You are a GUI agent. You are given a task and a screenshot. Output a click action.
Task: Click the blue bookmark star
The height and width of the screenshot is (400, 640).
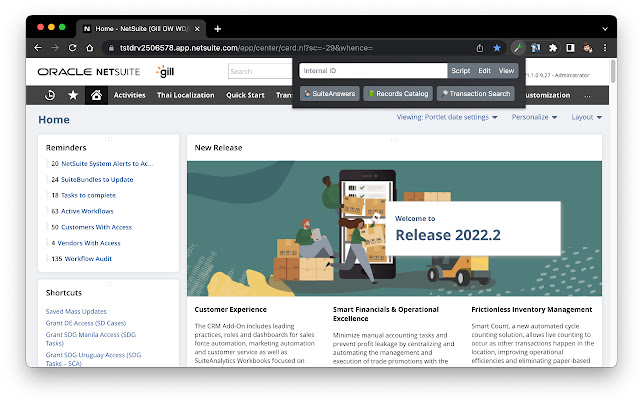tap(497, 48)
